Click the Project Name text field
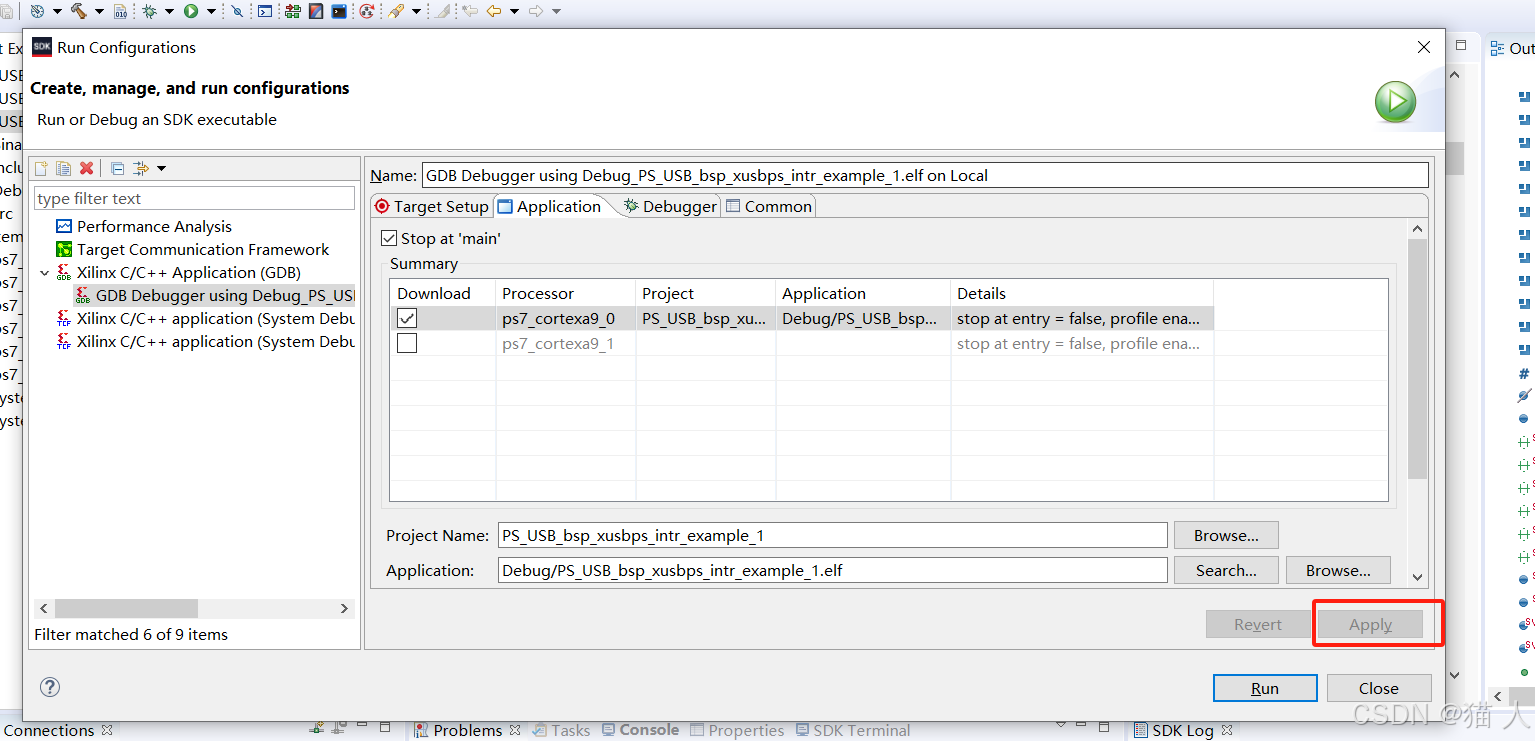Image resolution: width=1535 pixels, height=741 pixels. (x=832, y=535)
